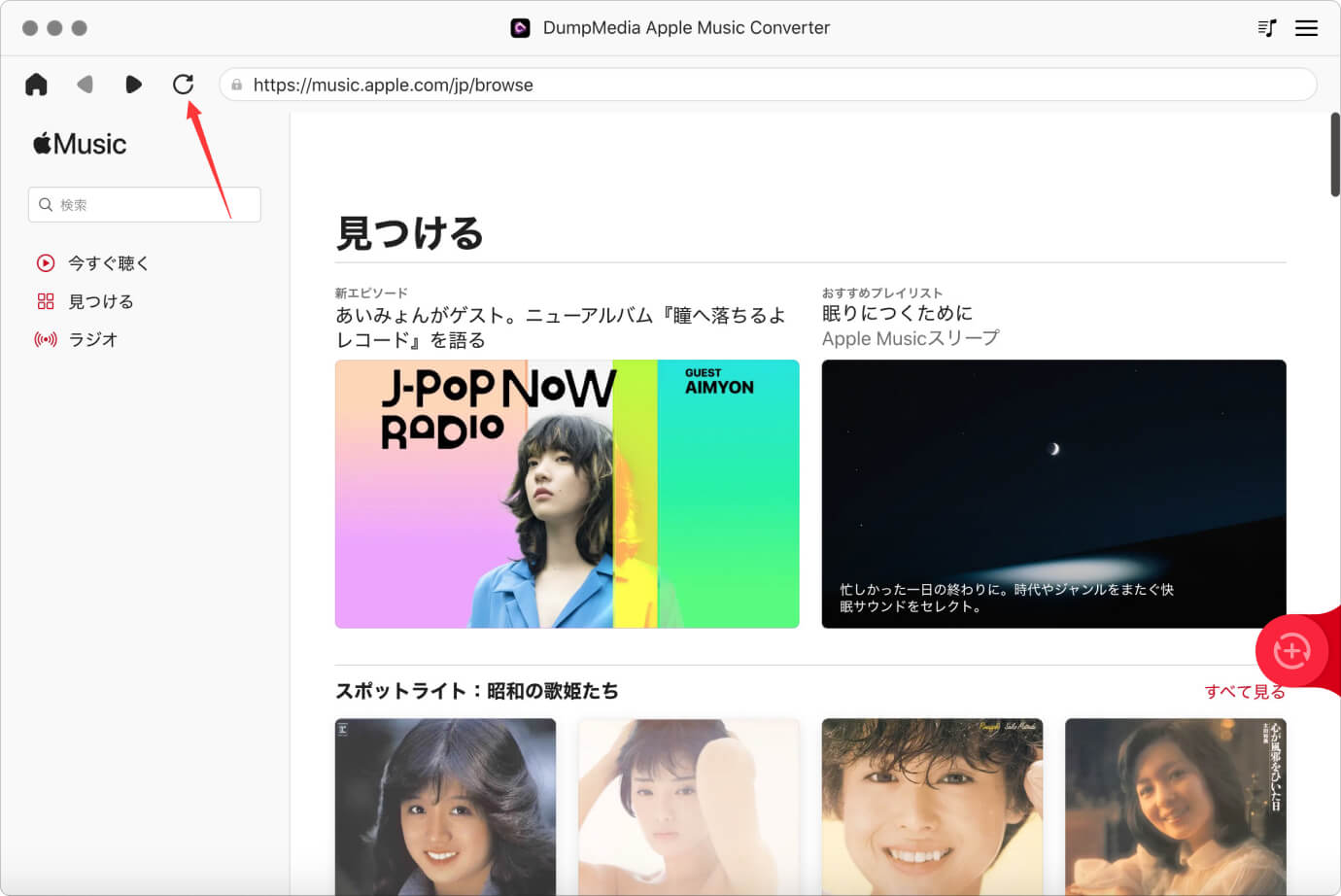The width and height of the screenshot is (1341, 896).
Task: Click the search magnifier icon
Action: (45, 205)
